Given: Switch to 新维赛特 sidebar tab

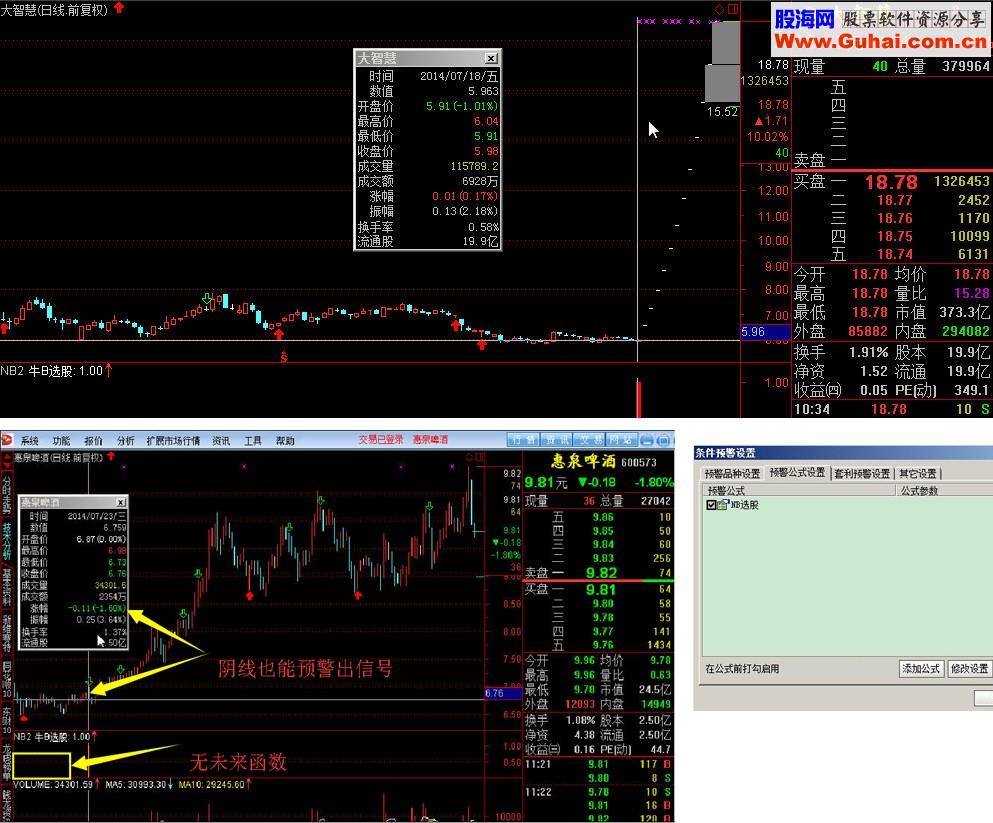Looking at the screenshot, I should tap(6, 633).
